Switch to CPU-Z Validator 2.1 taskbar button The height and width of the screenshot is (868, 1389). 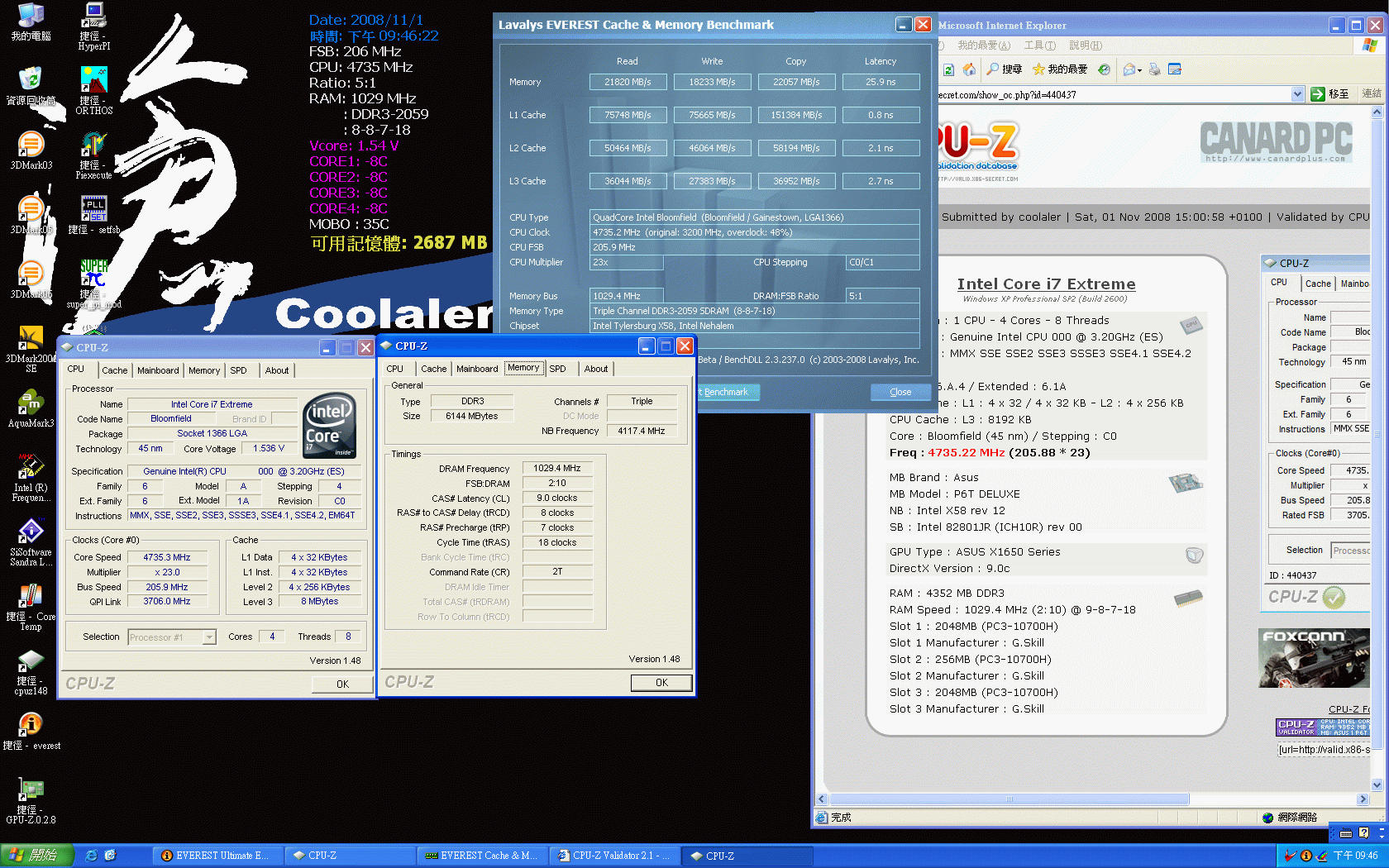click(x=614, y=856)
